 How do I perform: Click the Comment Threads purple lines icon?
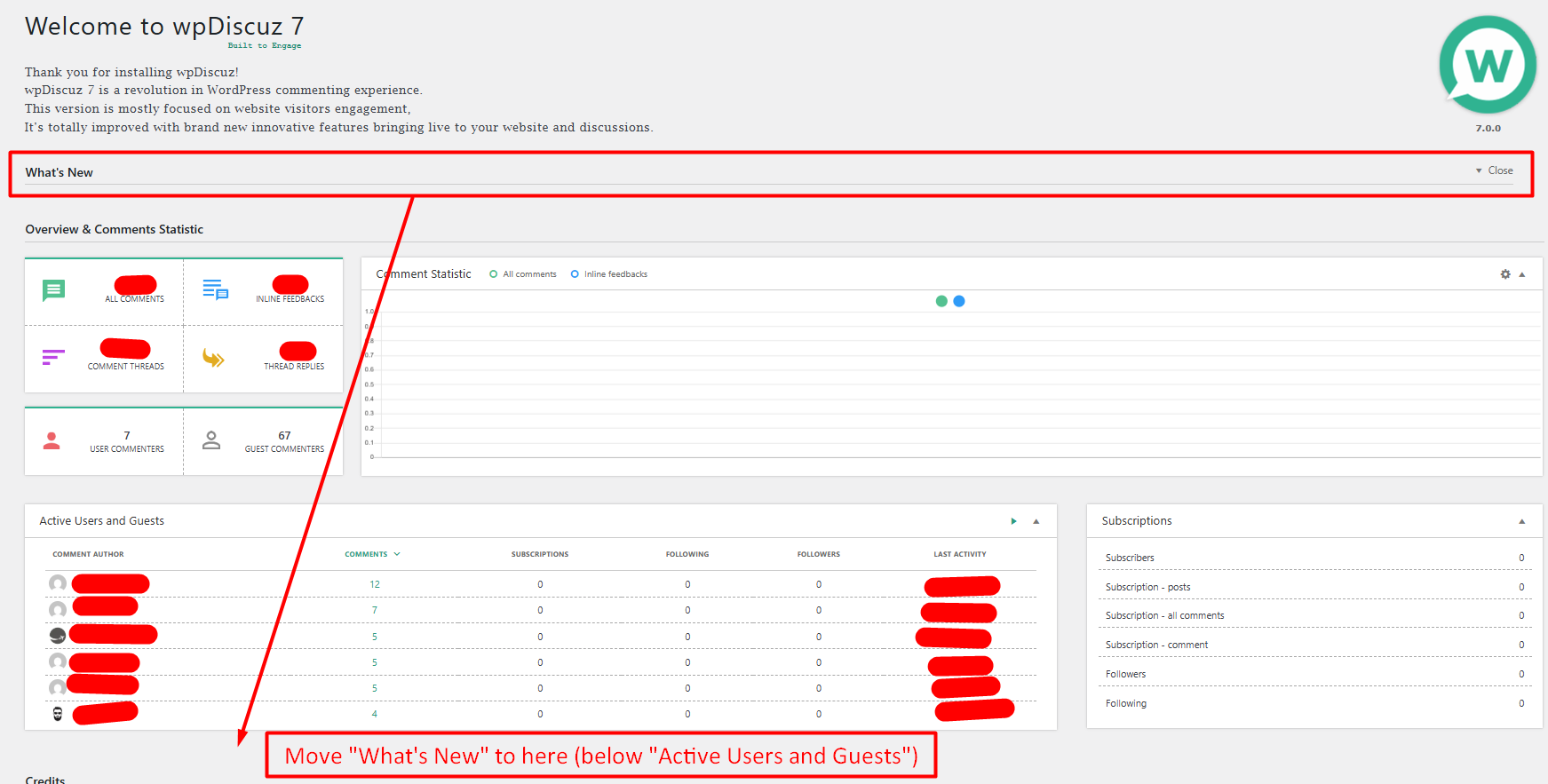pyautogui.click(x=53, y=357)
